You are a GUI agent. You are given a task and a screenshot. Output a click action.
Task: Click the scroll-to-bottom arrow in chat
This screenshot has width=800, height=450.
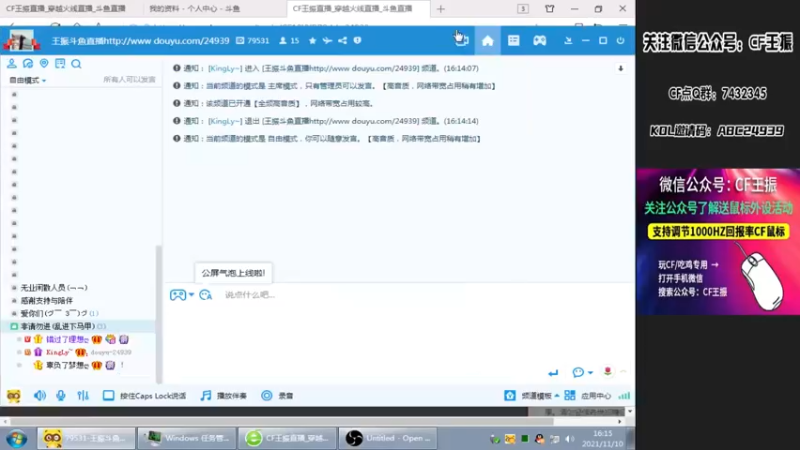pyautogui.click(x=621, y=68)
